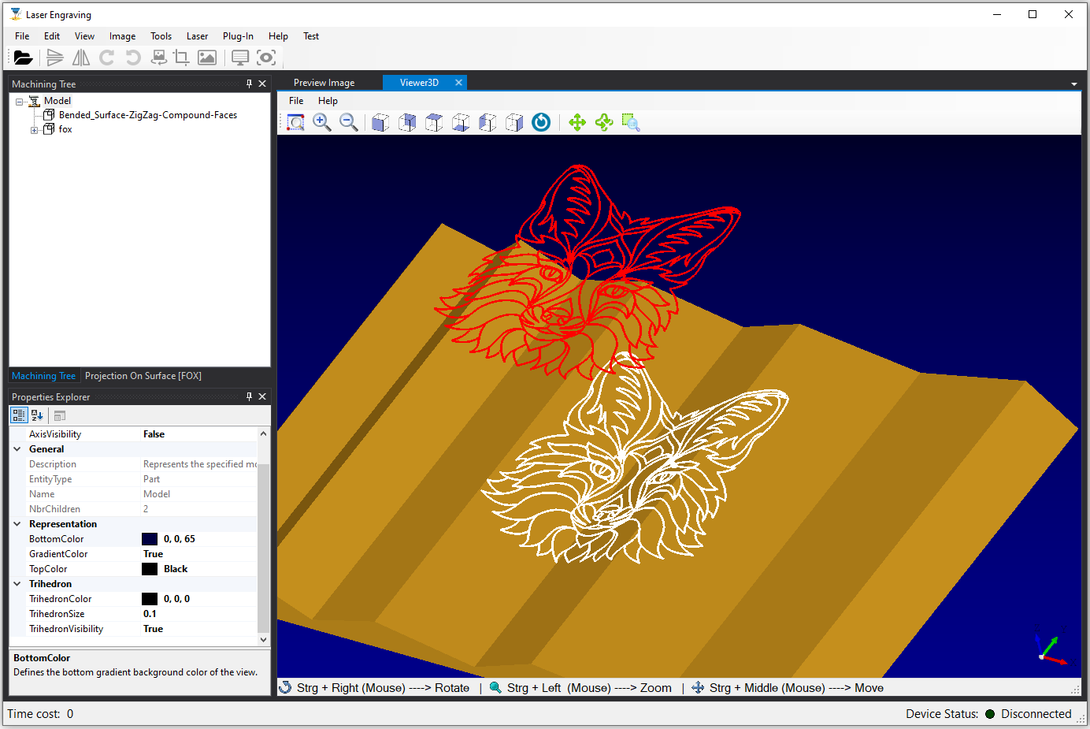Viewport: 1090px width, 729px height.
Task: Switch to the Preview Image tab
Action: [x=323, y=83]
